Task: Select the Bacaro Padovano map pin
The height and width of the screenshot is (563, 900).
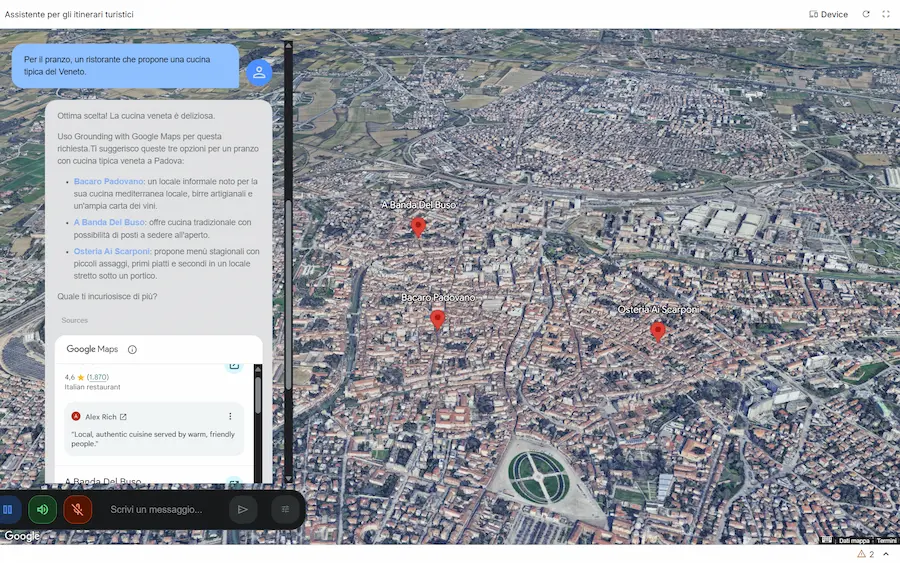Action: pos(437,319)
